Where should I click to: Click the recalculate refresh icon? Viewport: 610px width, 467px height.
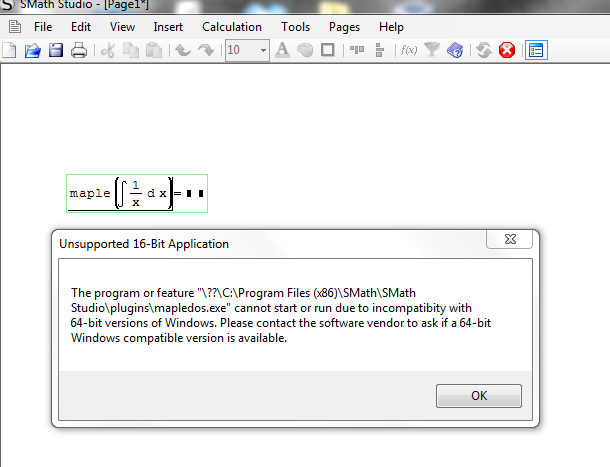[484, 50]
